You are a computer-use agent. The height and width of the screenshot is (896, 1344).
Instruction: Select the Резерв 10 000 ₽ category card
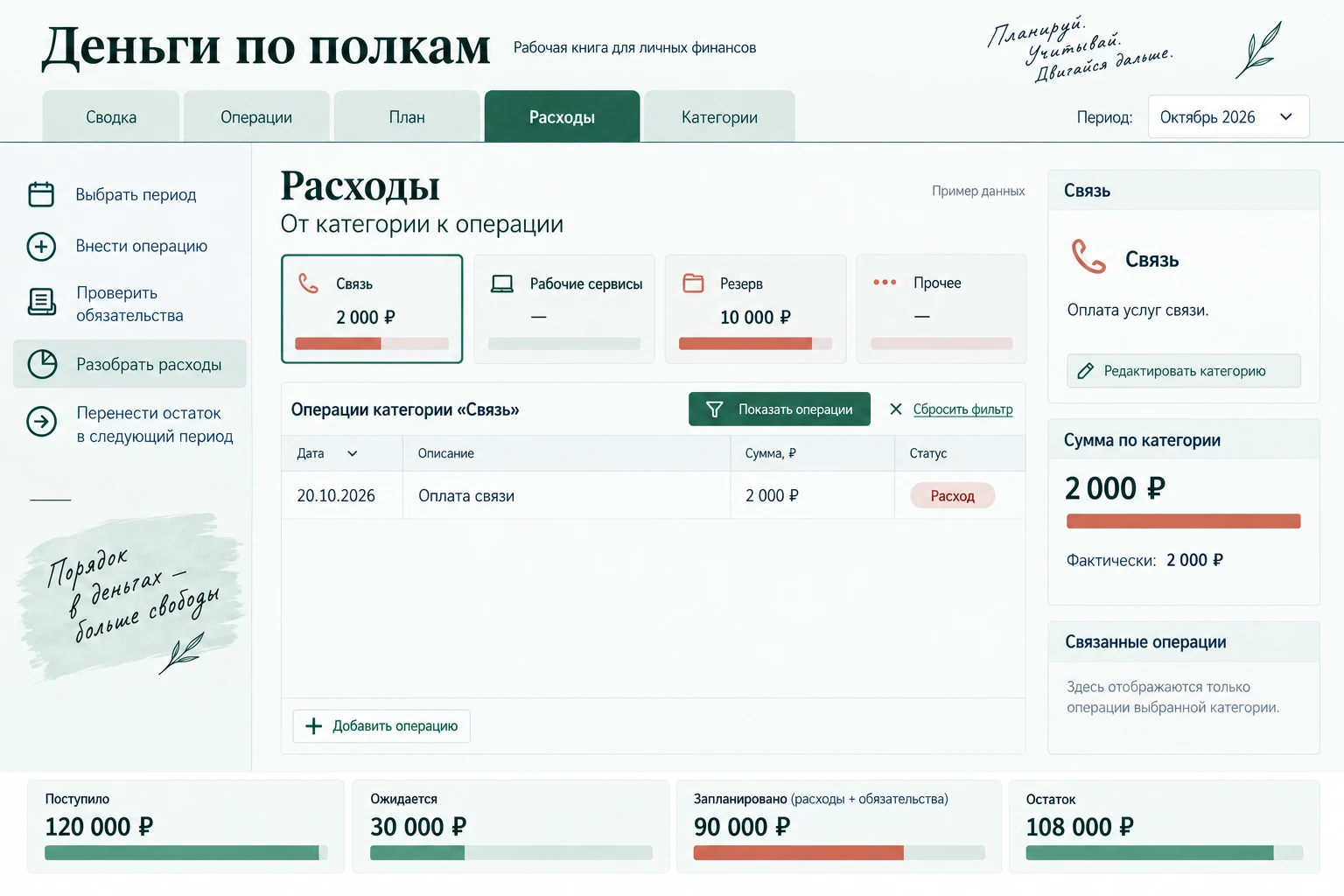[755, 309]
